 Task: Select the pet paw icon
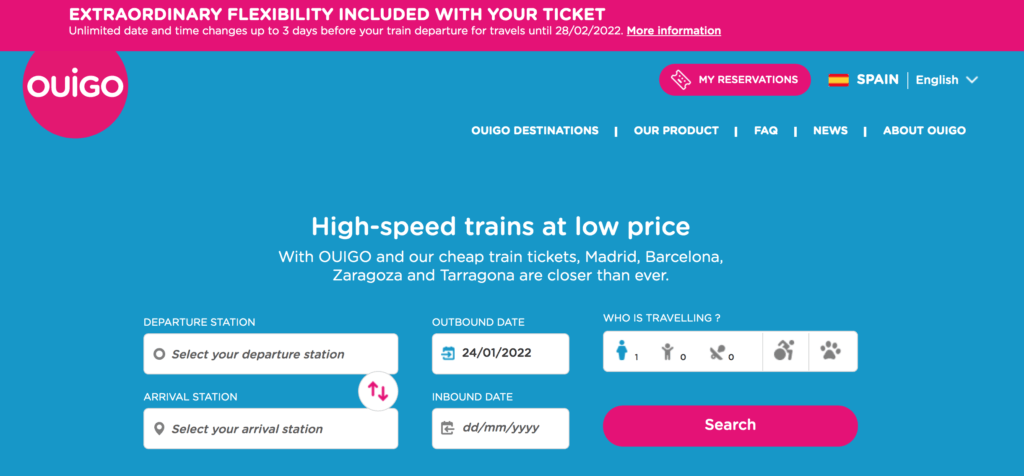click(x=831, y=351)
